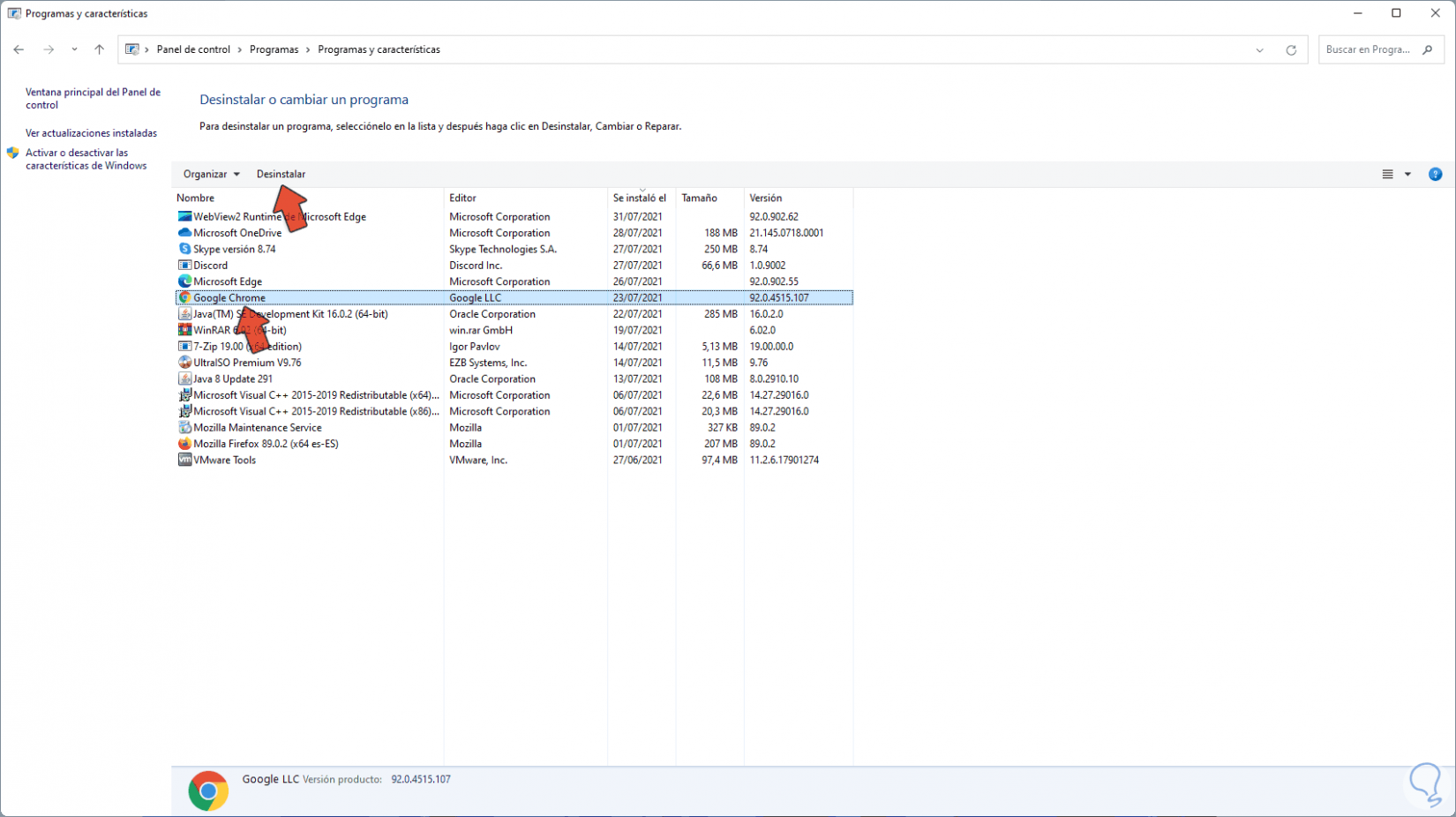Click the Visual C++ Redistributable (x64) icon

[184, 395]
